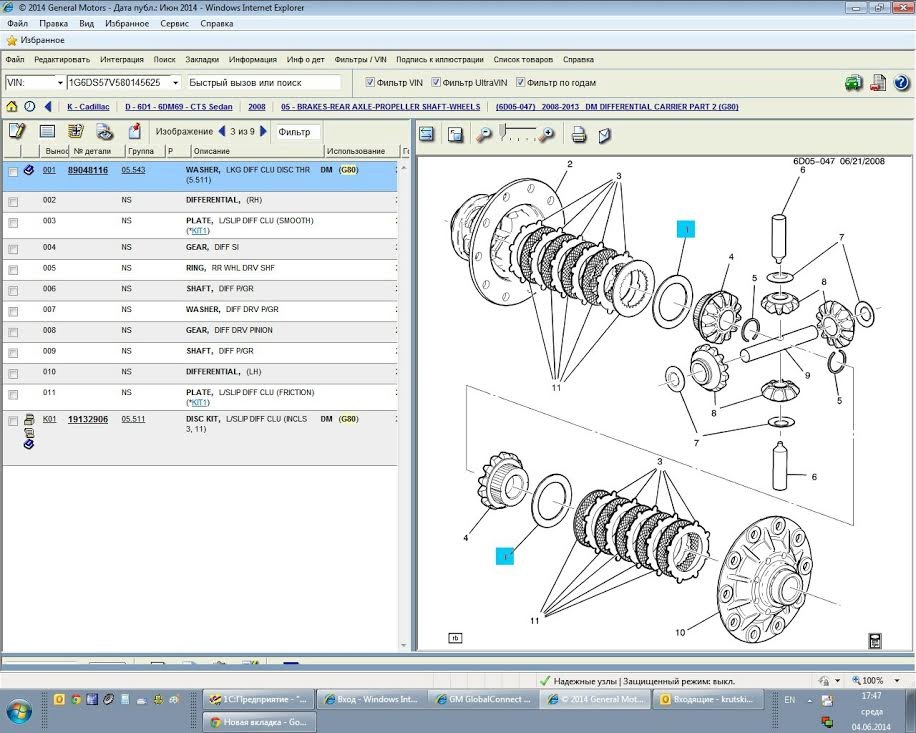
Task: Open the VIN type dropdown
Action: tap(60, 83)
